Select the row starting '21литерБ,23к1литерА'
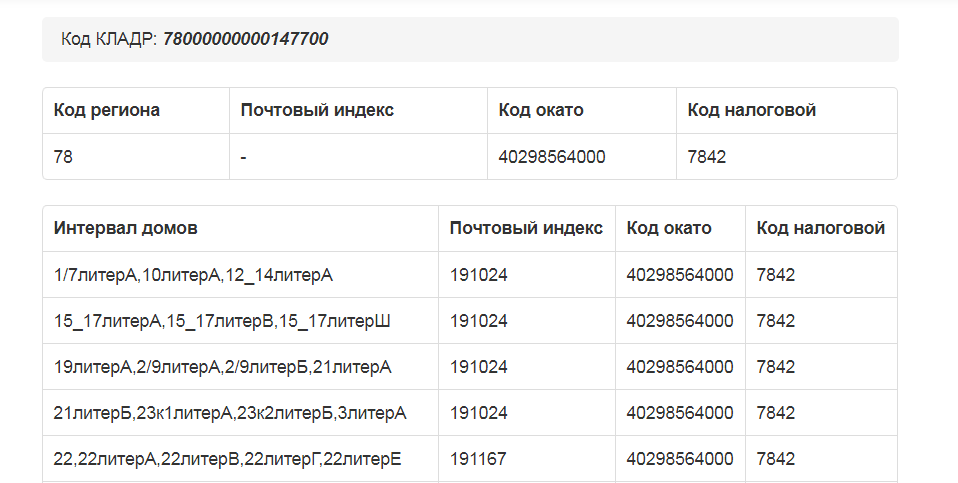This screenshot has width=958, height=483. tap(230, 413)
